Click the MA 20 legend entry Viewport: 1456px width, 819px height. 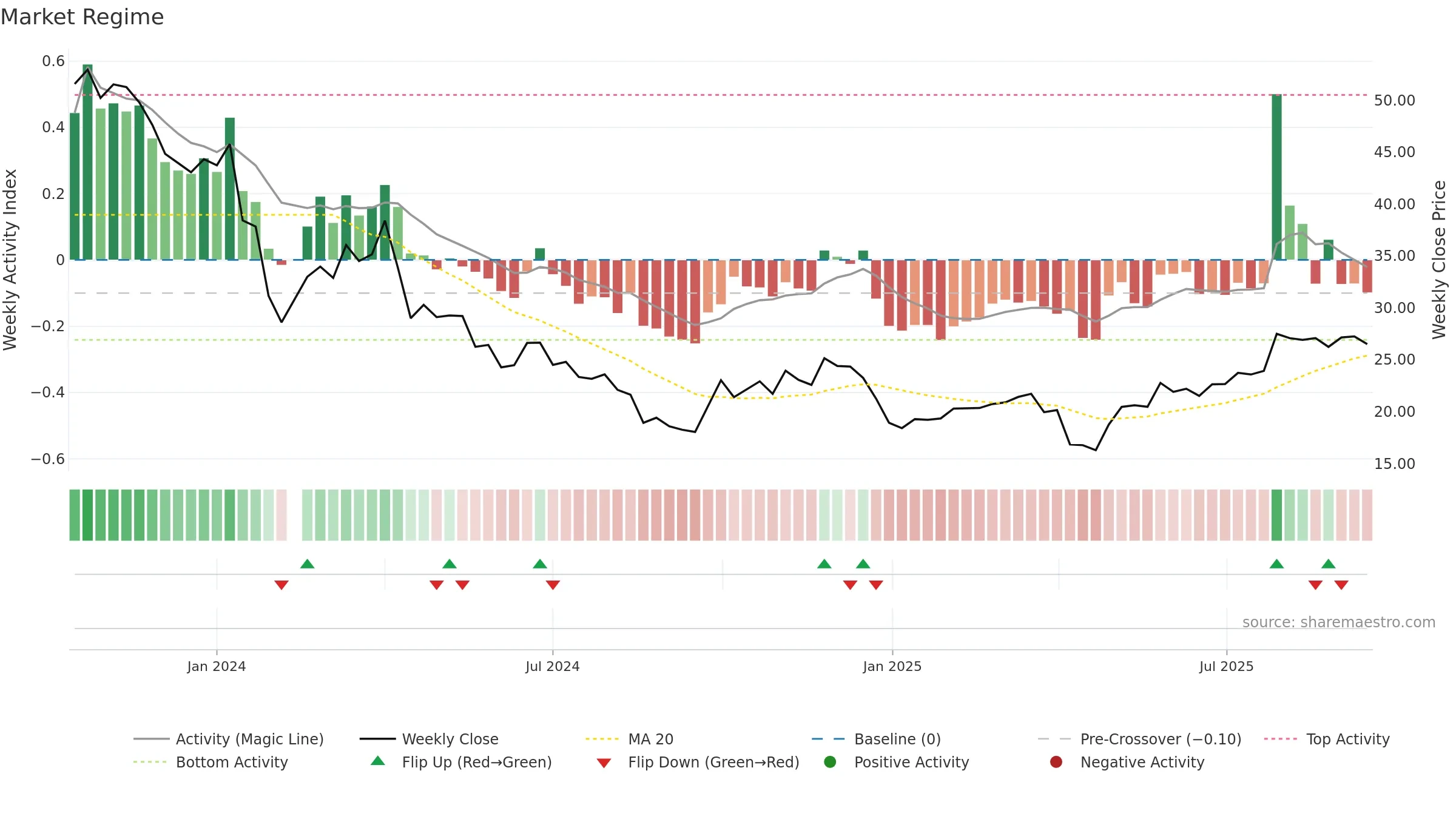(x=630, y=739)
